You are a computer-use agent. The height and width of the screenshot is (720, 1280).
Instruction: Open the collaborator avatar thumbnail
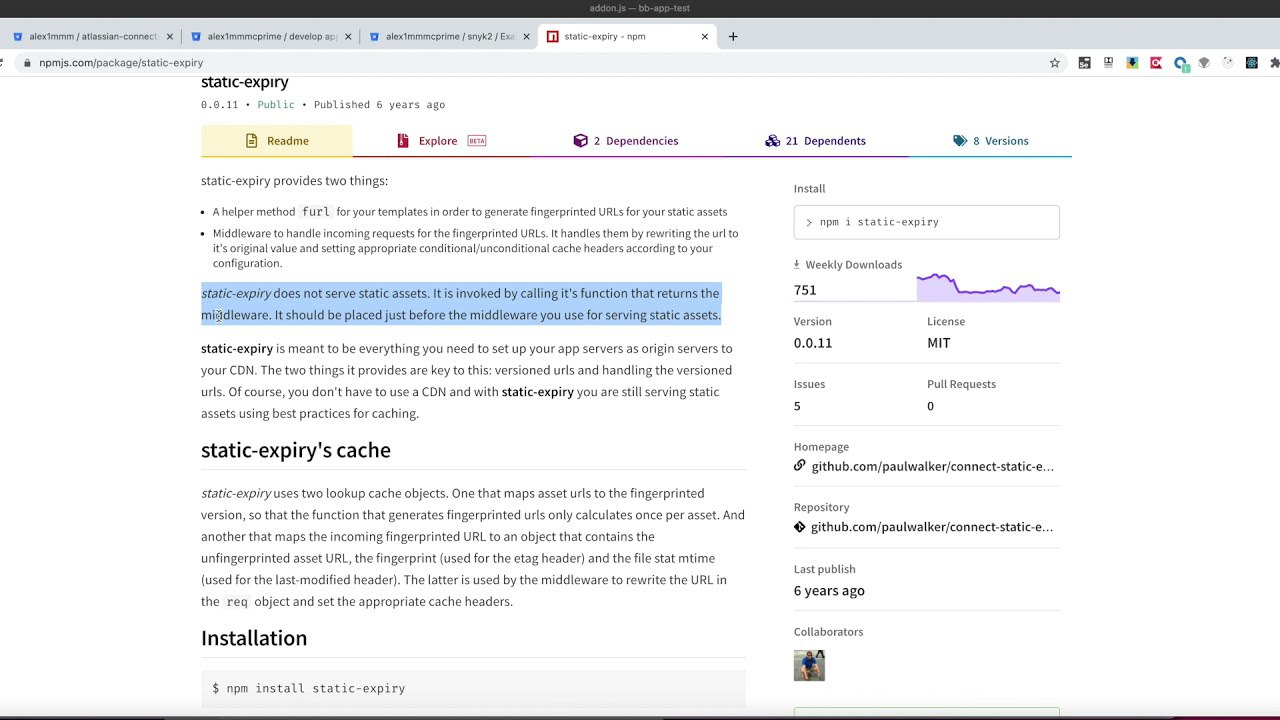(809, 665)
